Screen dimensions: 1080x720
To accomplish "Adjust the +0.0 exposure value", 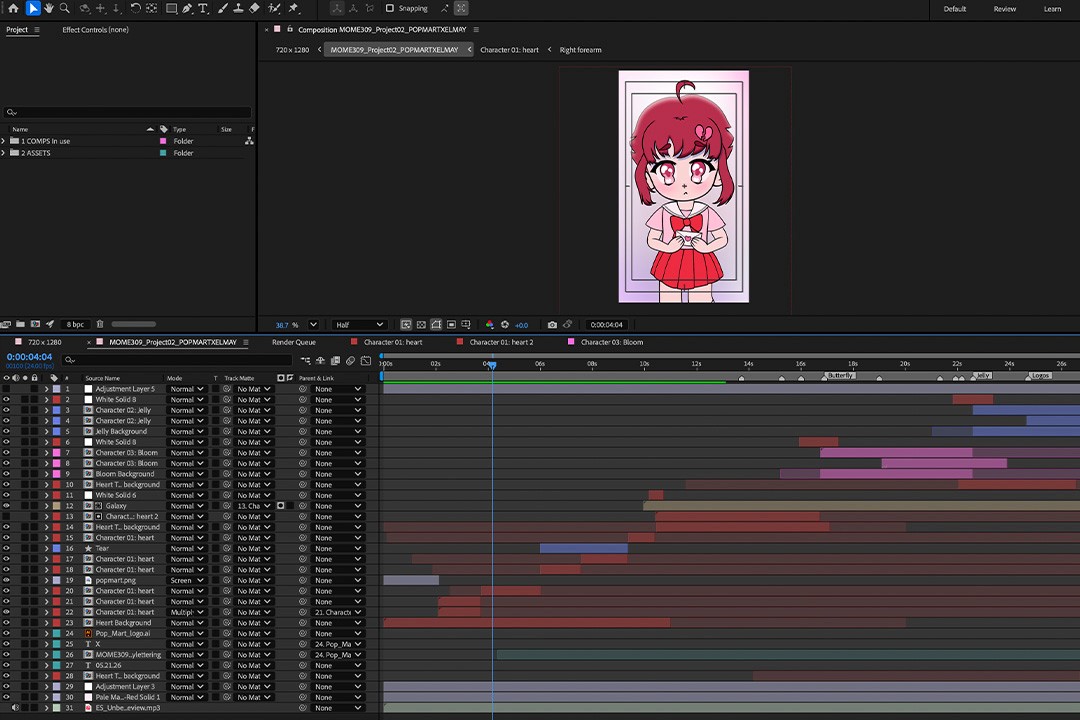I will point(521,325).
